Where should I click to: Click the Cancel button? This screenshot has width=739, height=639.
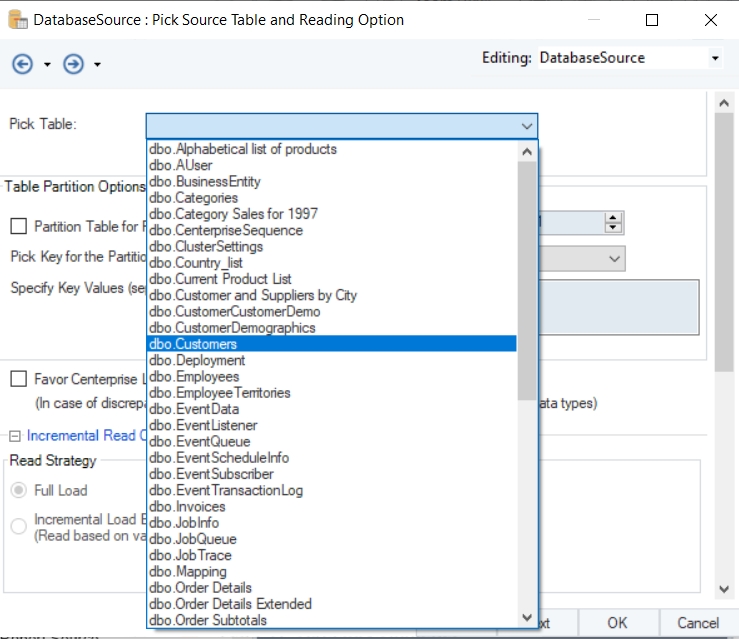pyautogui.click(x=697, y=623)
